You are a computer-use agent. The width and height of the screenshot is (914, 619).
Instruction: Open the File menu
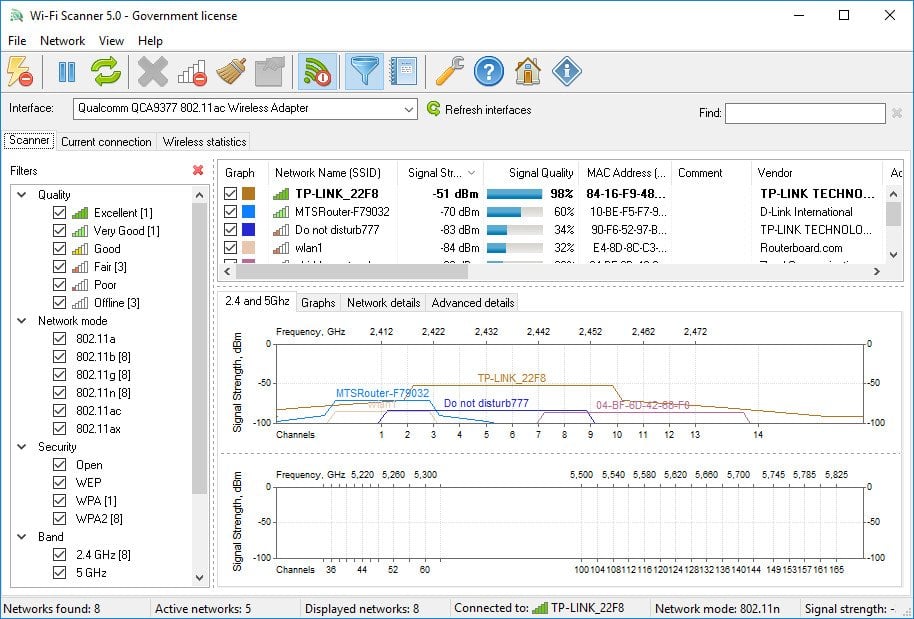point(17,41)
